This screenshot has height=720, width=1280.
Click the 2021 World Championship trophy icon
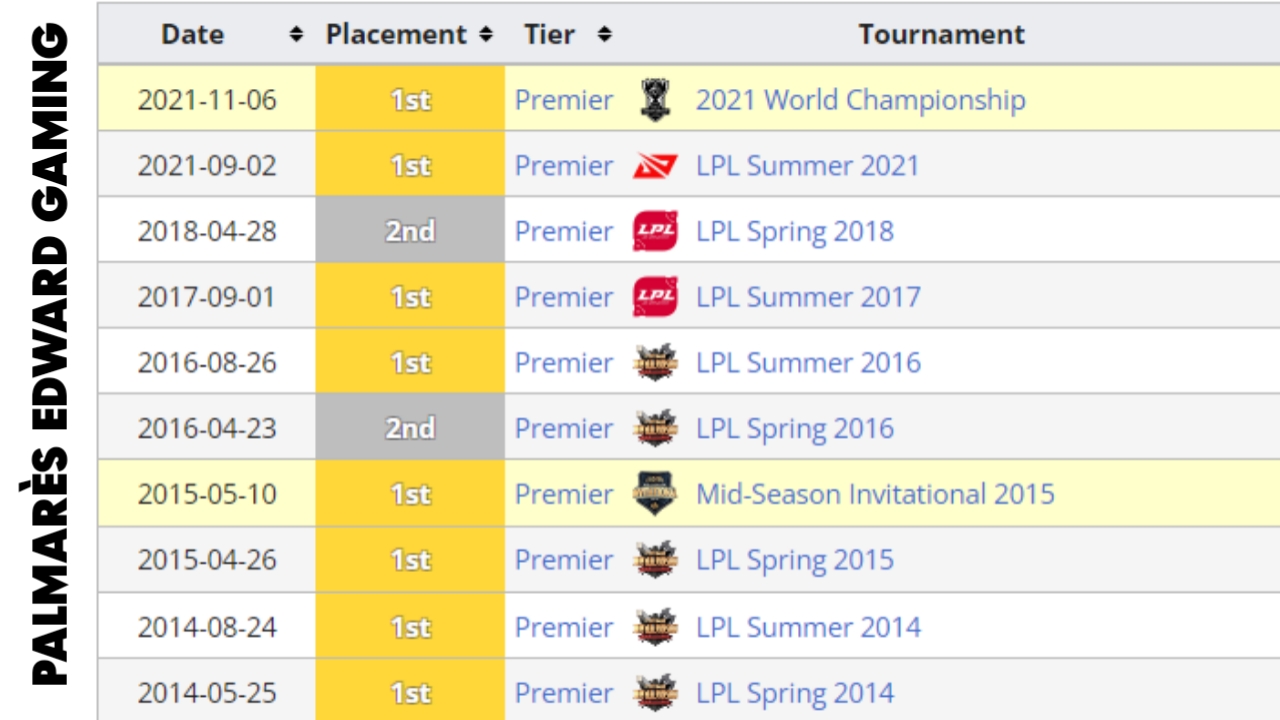click(655, 100)
